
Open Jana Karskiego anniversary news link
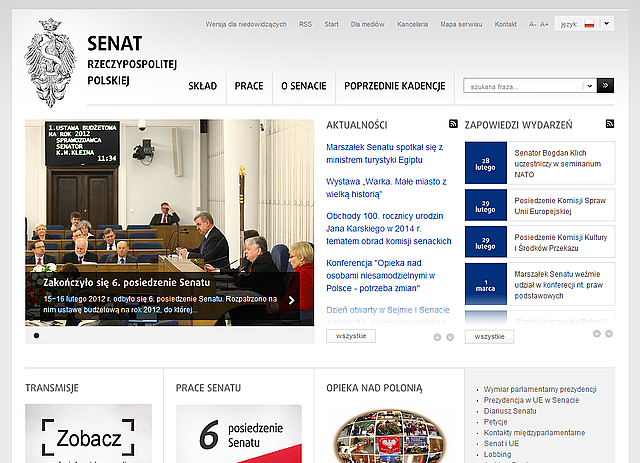[389, 229]
